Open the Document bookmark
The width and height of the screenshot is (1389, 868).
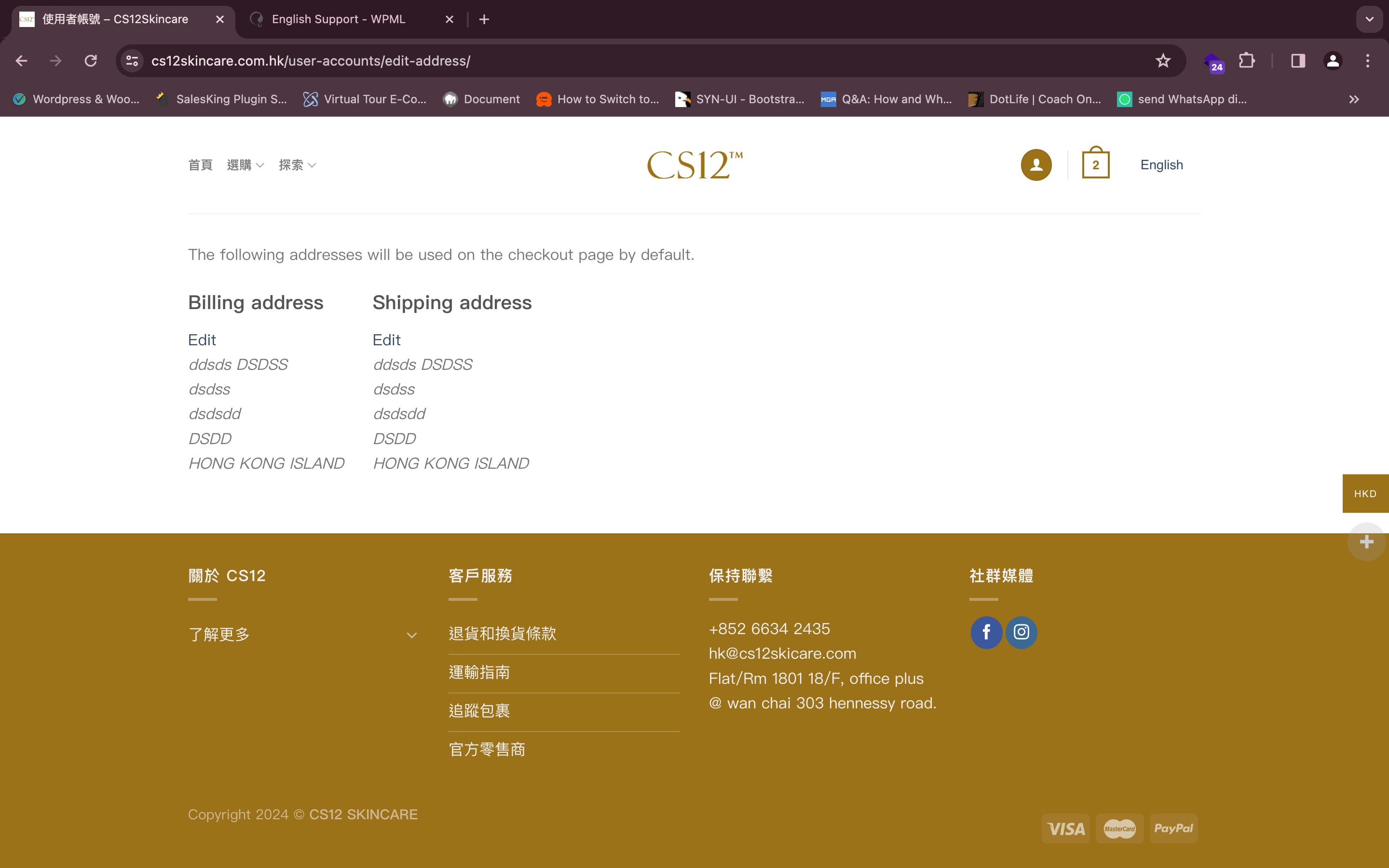coord(481,99)
